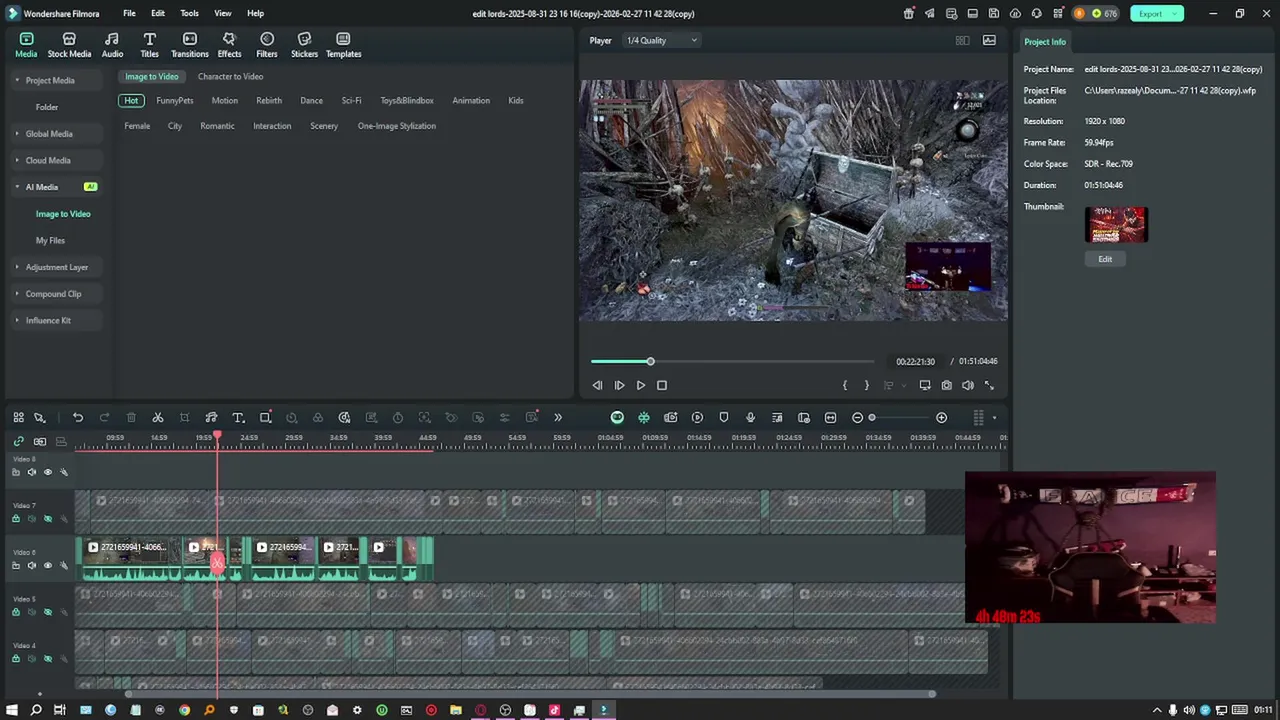Unlock the Video 4 track
This screenshot has height=720, width=1280.
[16, 659]
